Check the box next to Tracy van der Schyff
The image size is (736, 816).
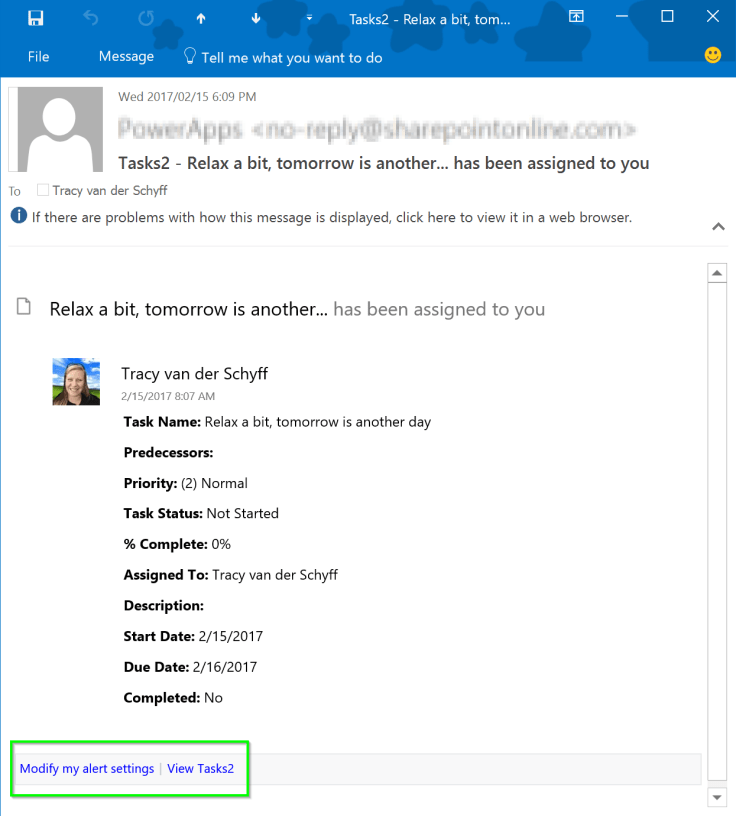42,190
